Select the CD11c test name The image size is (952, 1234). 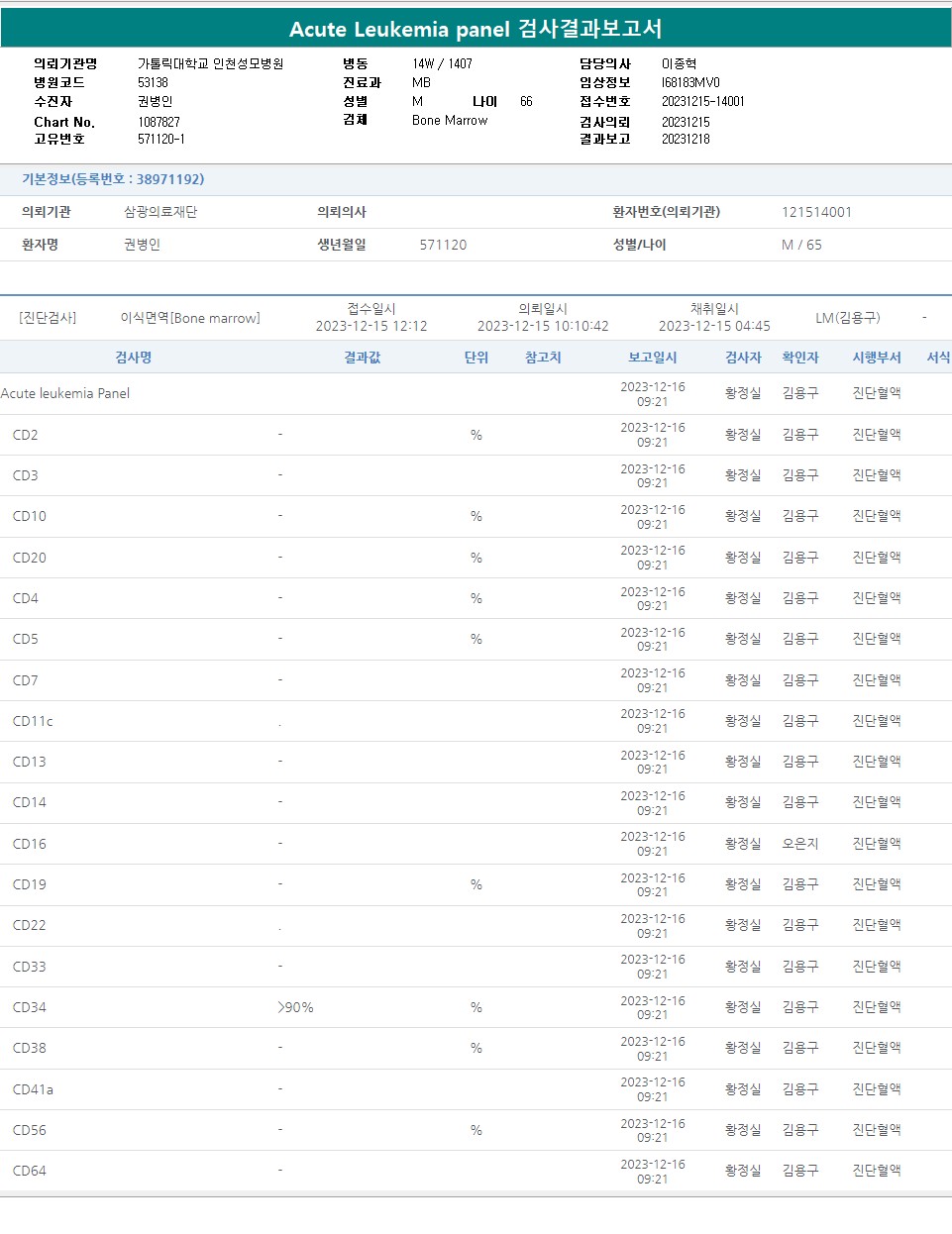[x=33, y=721]
